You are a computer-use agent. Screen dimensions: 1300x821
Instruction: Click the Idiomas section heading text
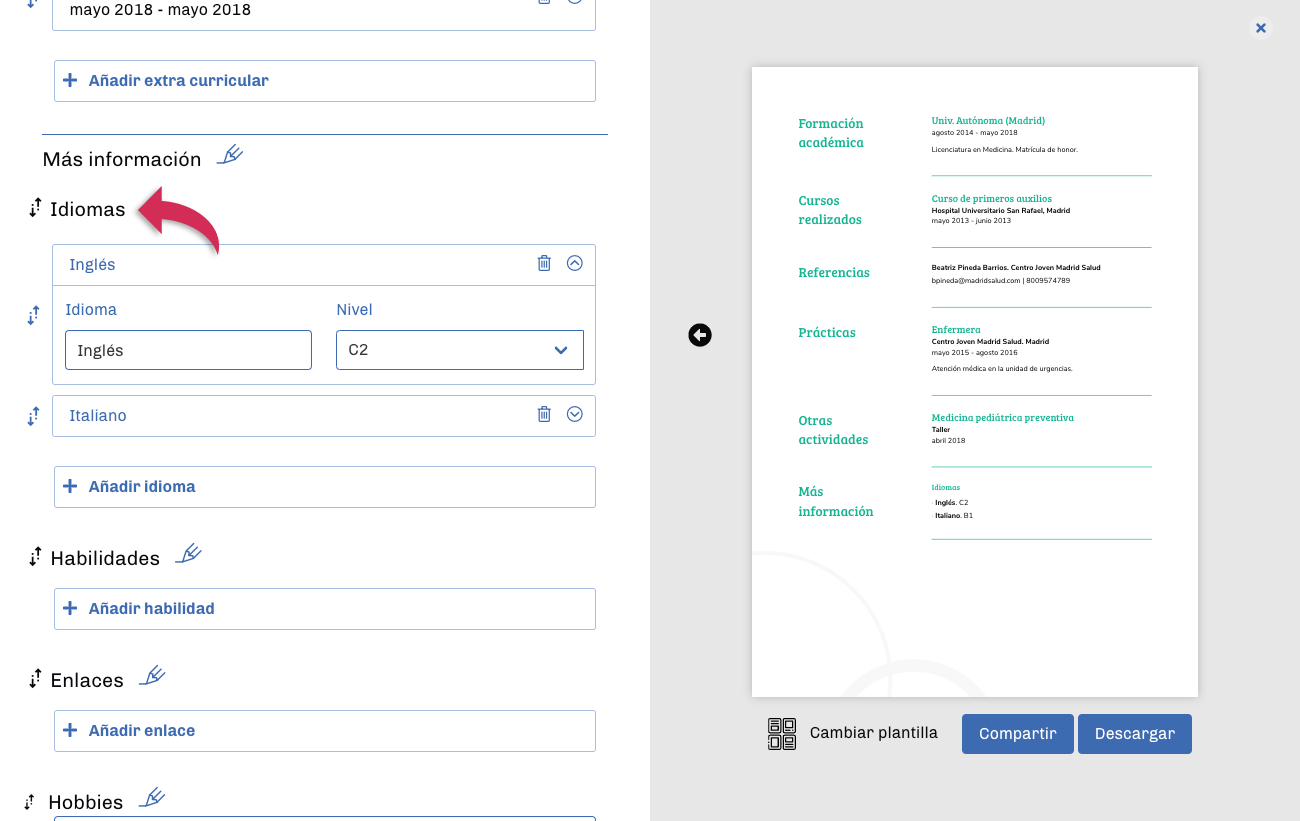(x=88, y=209)
